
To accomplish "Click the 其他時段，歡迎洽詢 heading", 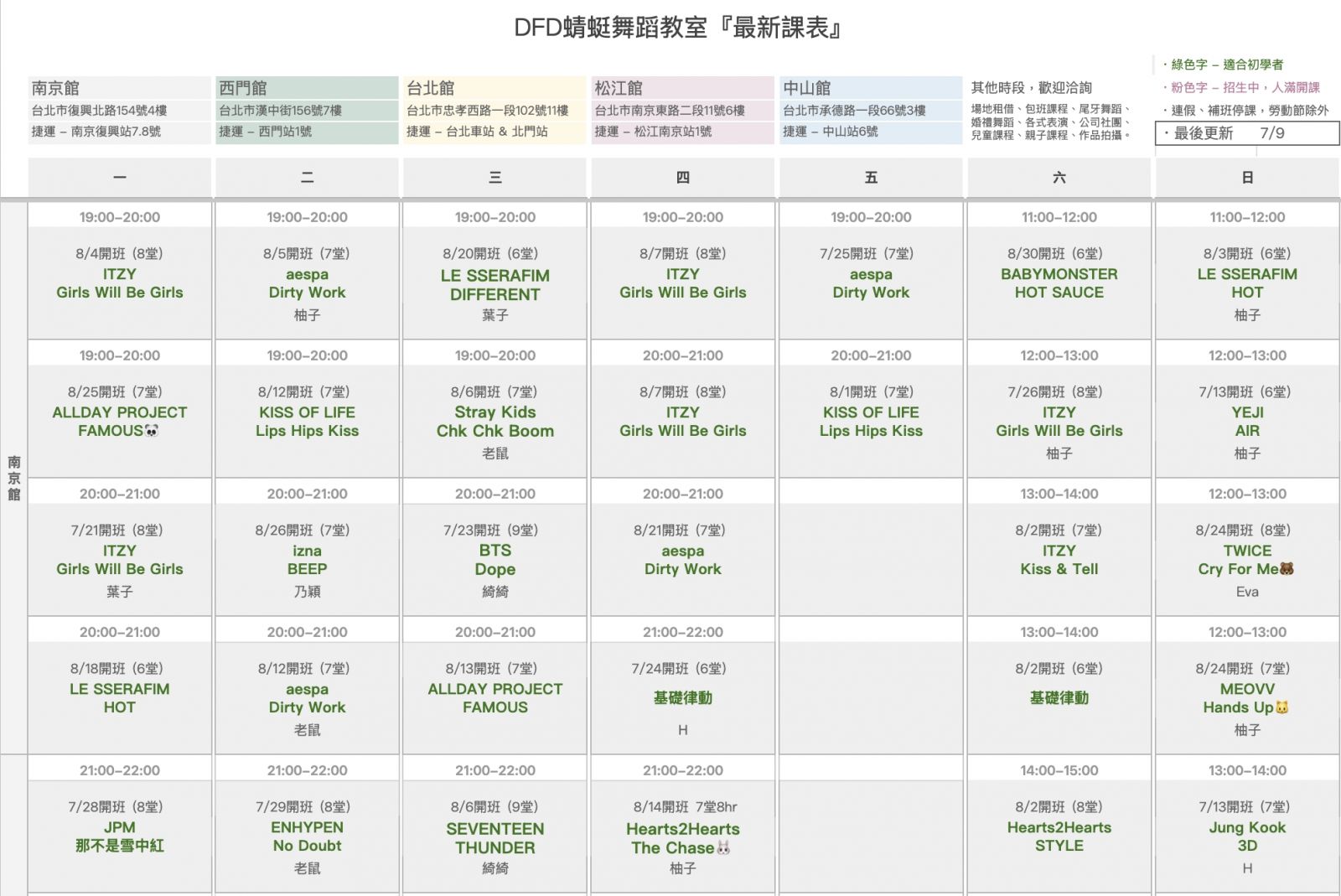I will pyautogui.click(x=1031, y=87).
